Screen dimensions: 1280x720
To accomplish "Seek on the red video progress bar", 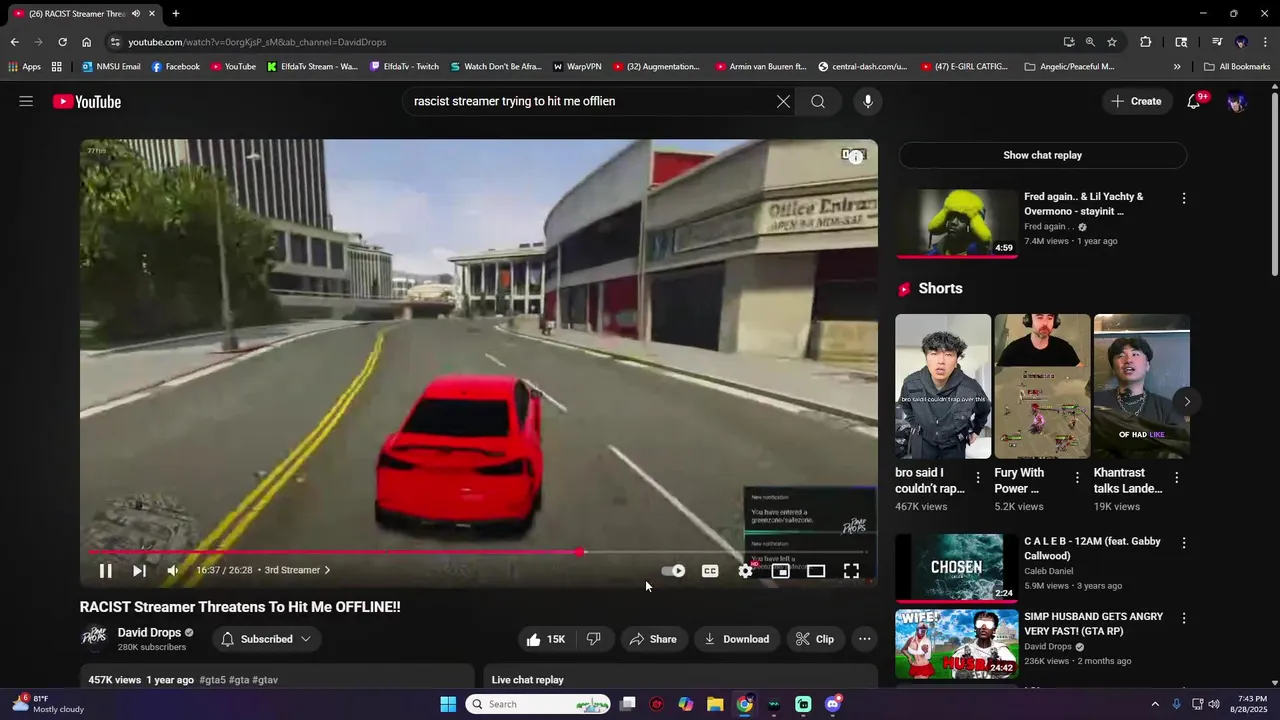I will click(478, 552).
